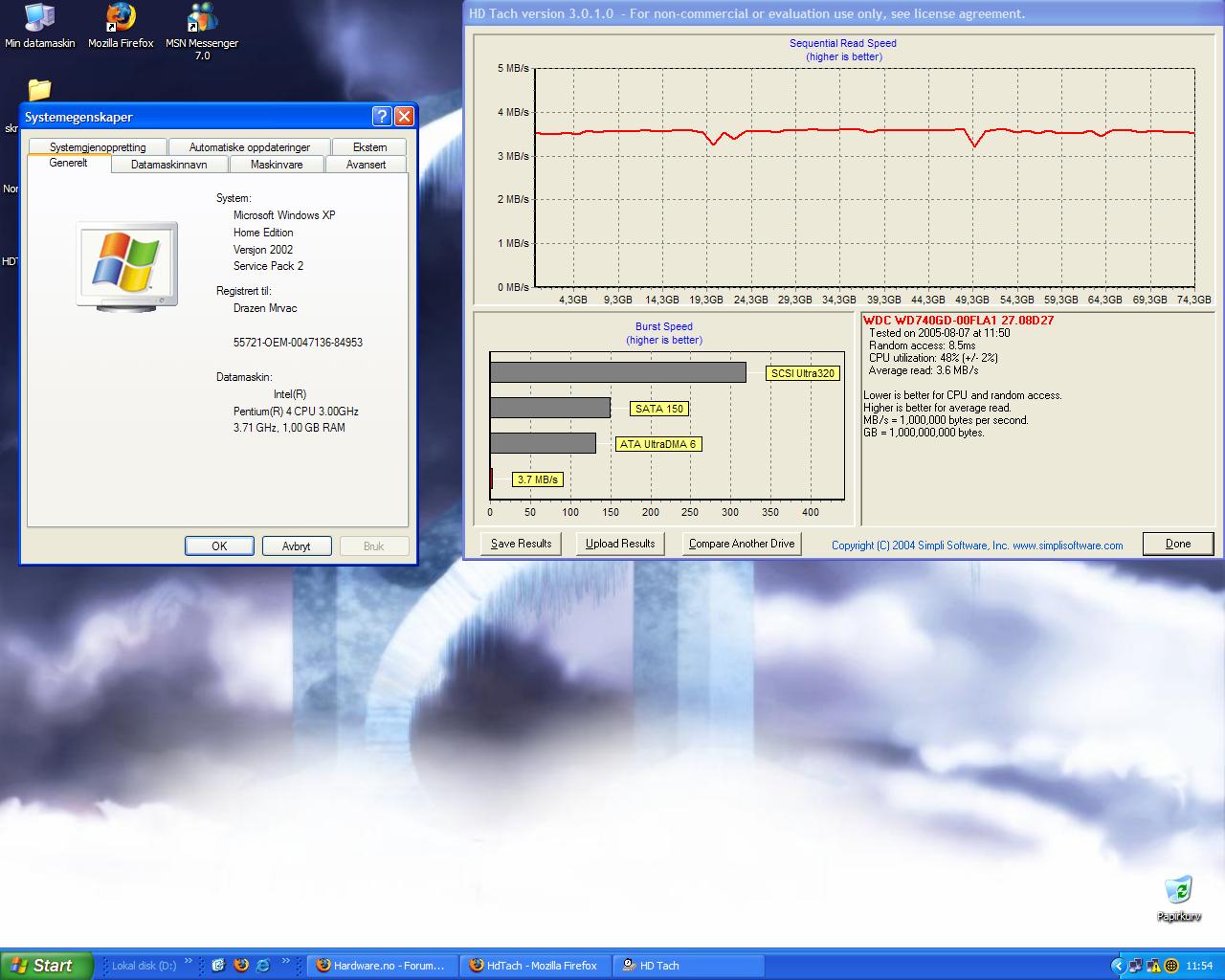Open the Simpli Software copyright link
Viewport: 1225px width, 980px height.
click(x=977, y=546)
